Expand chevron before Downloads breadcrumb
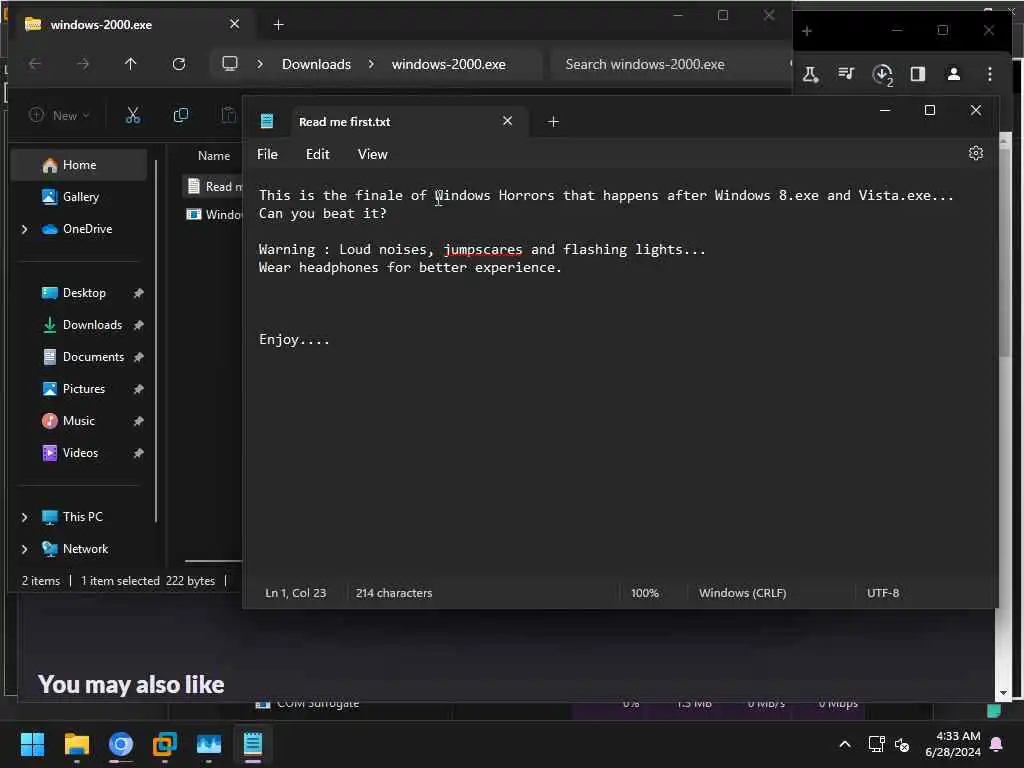The width and height of the screenshot is (1024, 768). tap(260, 64)
